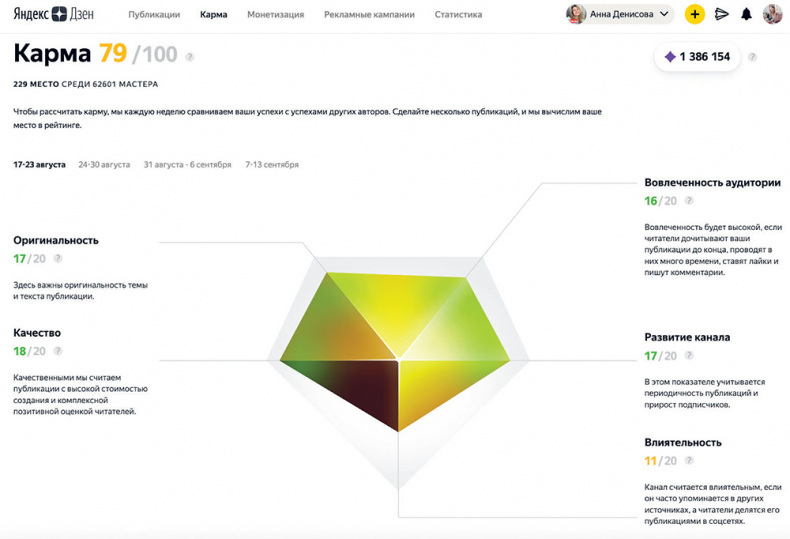Open the Статистика tab
This screenshot has height=539, width=790.
click(x=458, y=15)
